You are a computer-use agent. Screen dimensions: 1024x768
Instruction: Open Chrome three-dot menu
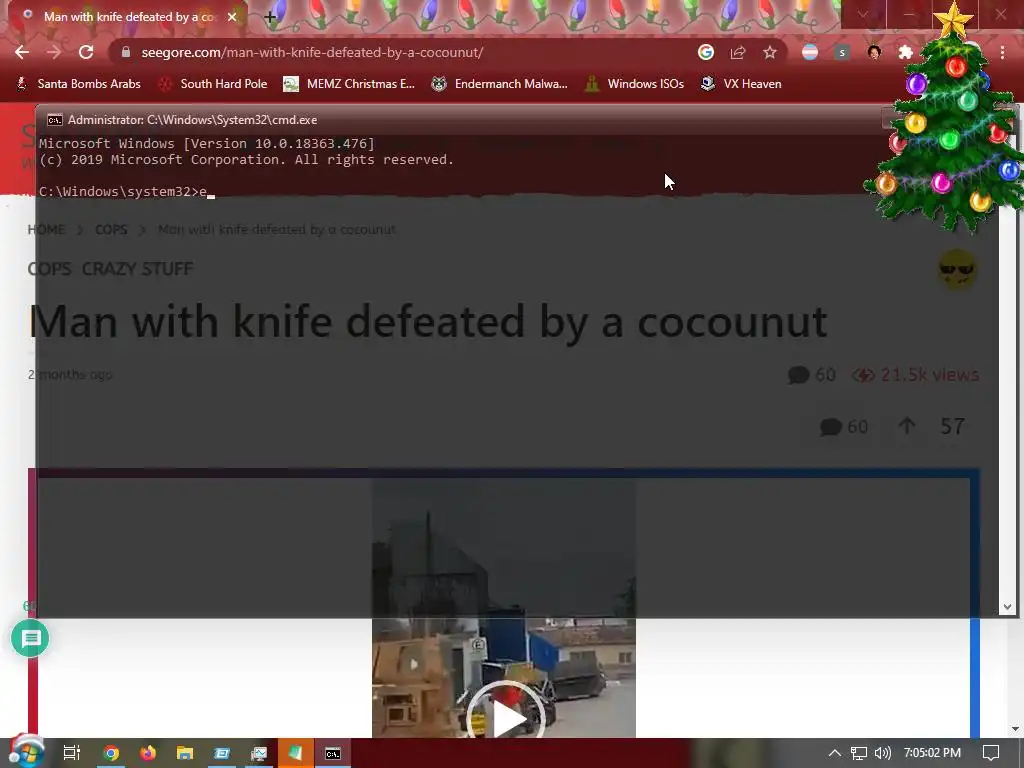pyautogui.click(x=1002, y=52)
